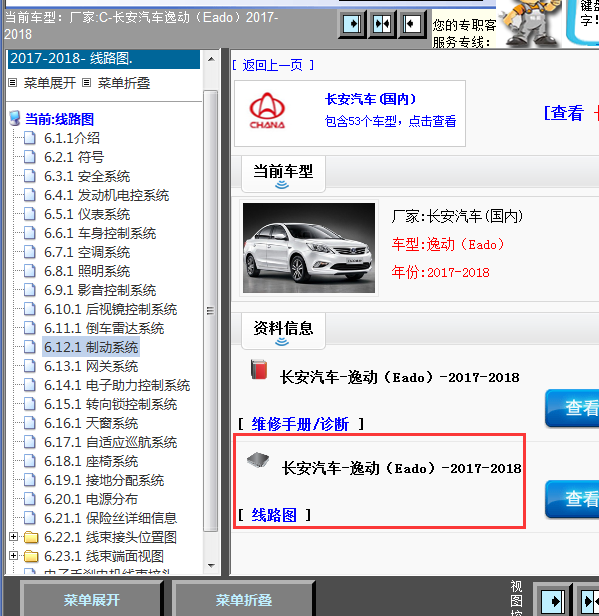Open 6.10.1 后视镜控制系统
599x616 pixels.
point(110,309)
